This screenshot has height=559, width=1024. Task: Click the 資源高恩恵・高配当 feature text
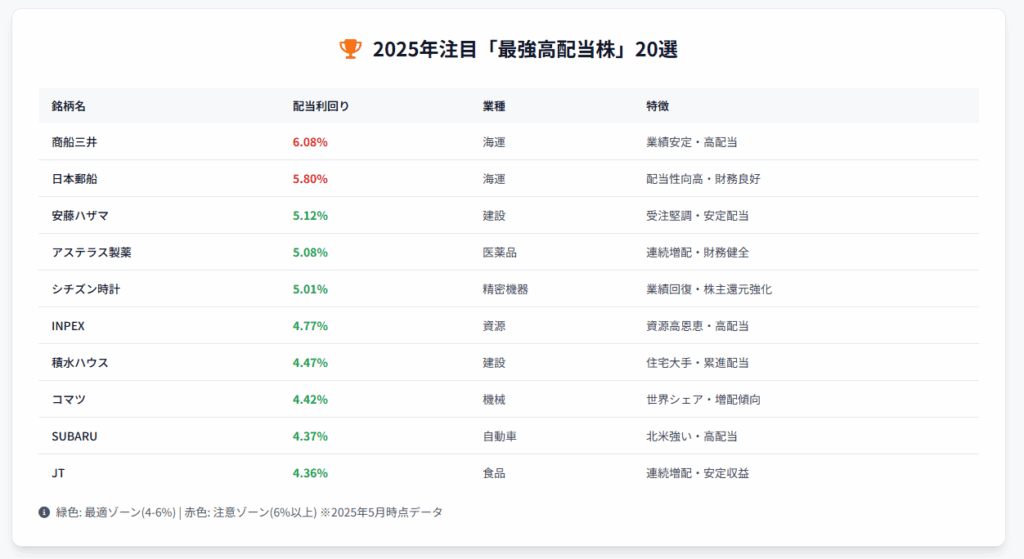(697, 326)
